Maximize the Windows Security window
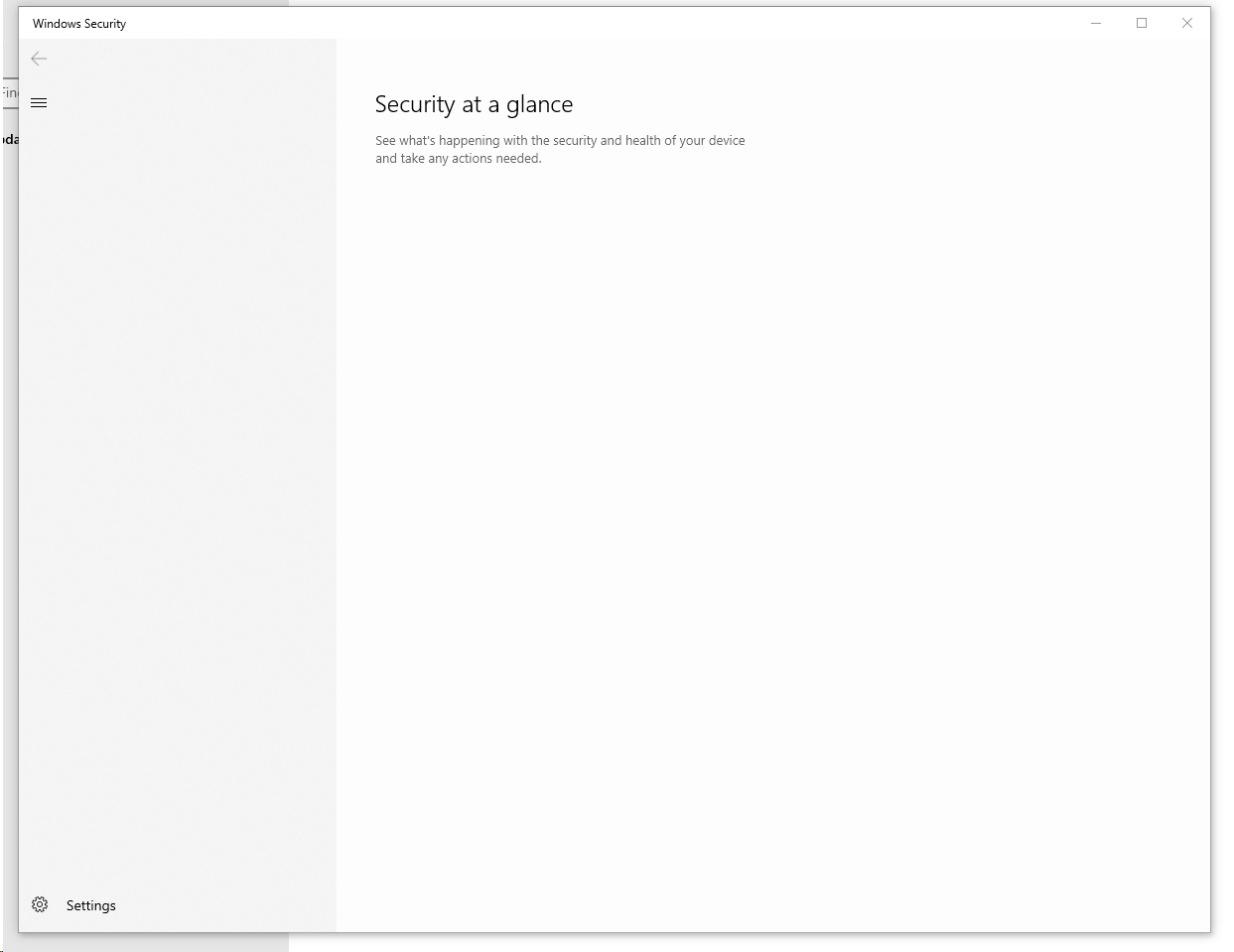Image resolution: width=1234 pixels, height=952 pixels. [1142, 23]
